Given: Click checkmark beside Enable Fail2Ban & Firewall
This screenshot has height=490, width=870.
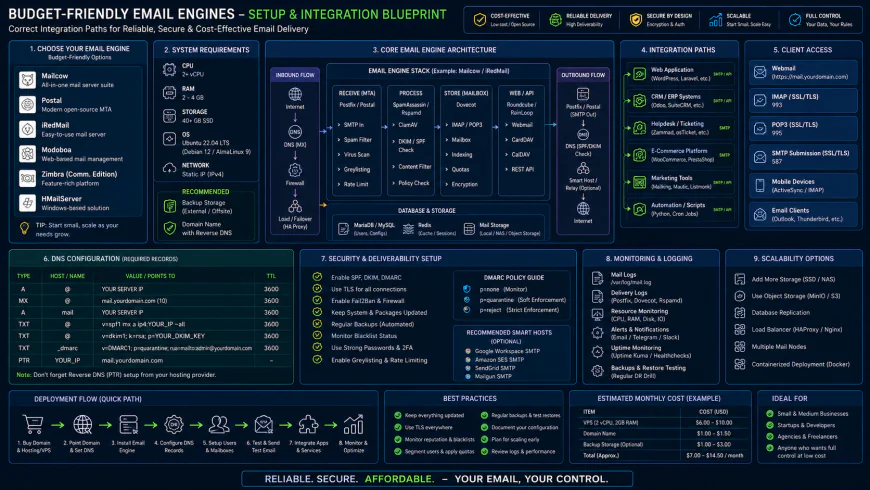Looking at the screenshot, I should 317,300.
